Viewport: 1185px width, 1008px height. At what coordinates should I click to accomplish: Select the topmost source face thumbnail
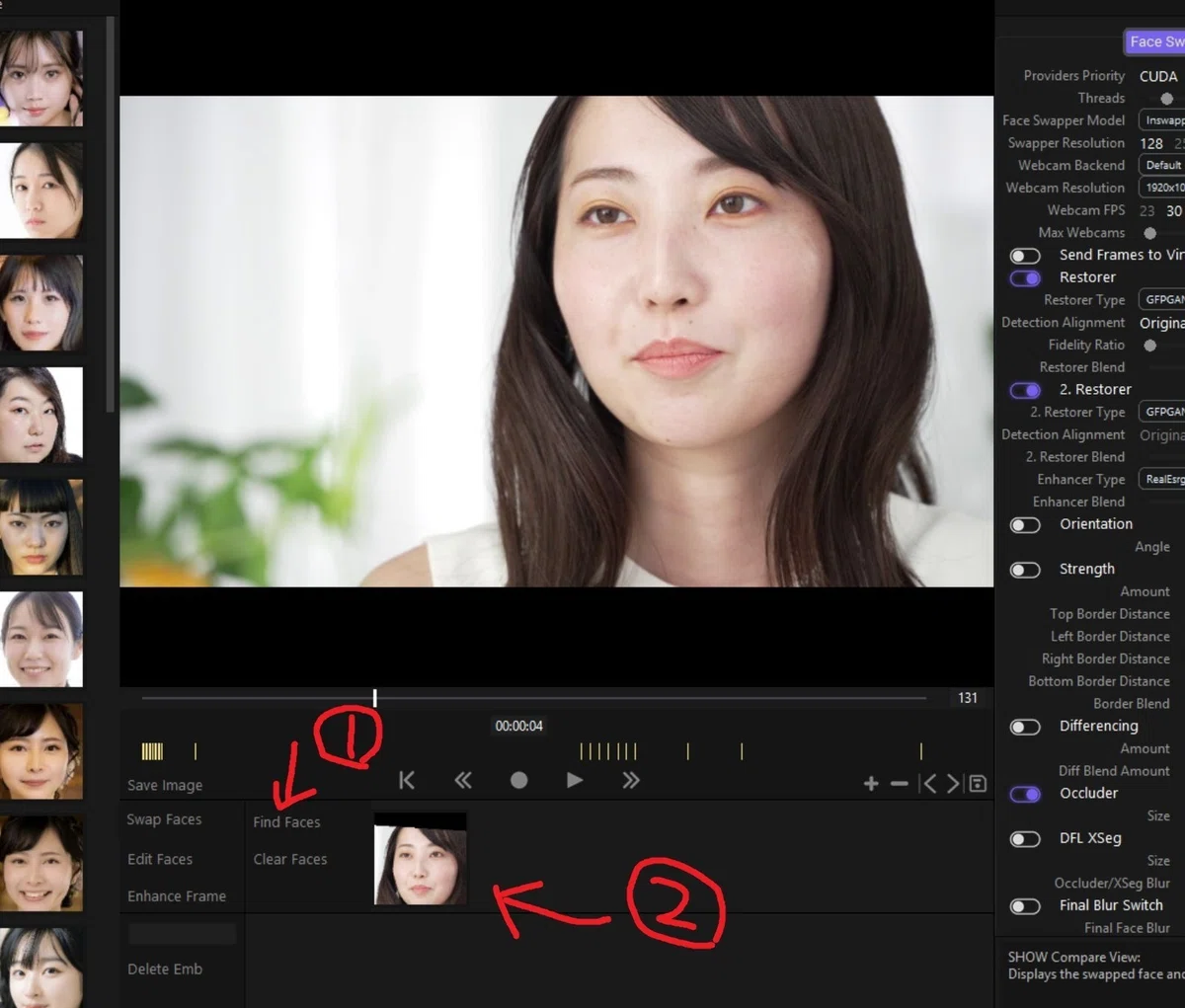coord(40,77)
